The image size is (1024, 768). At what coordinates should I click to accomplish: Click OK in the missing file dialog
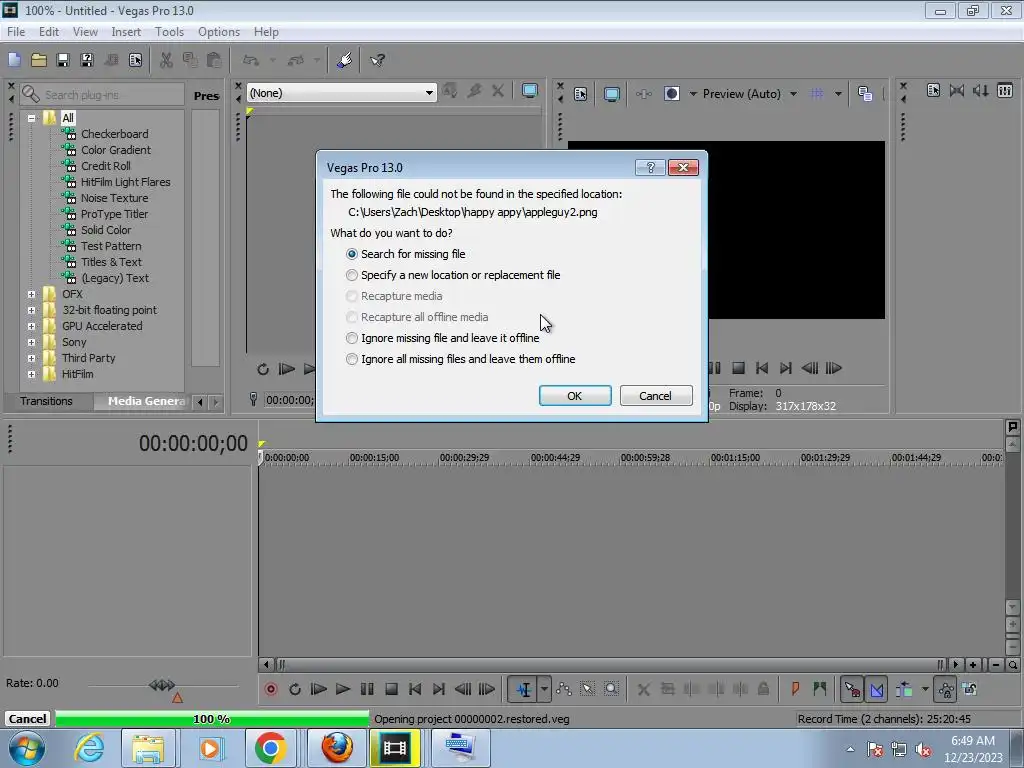pos(575,396)
